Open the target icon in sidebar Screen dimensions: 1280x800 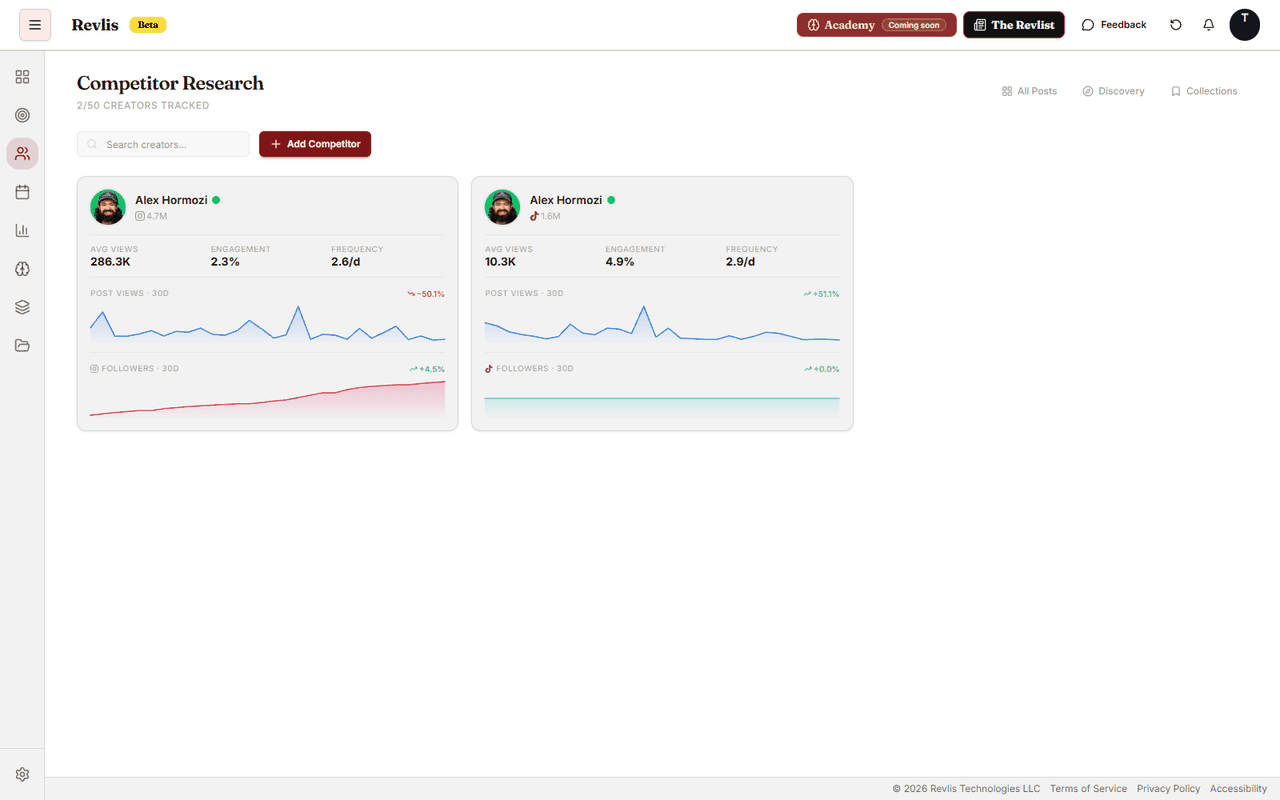click(22, 115)
